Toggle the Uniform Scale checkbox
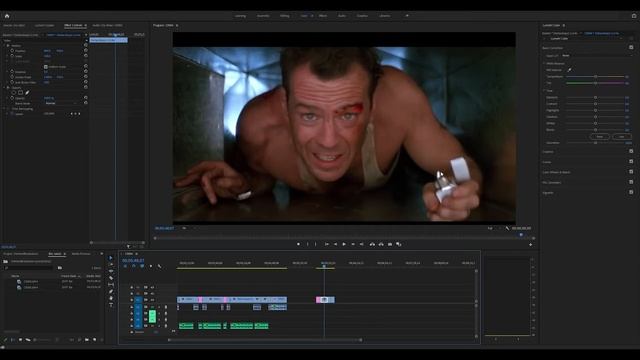This screenshot has height=360, width=640. [x=46, y=67]
